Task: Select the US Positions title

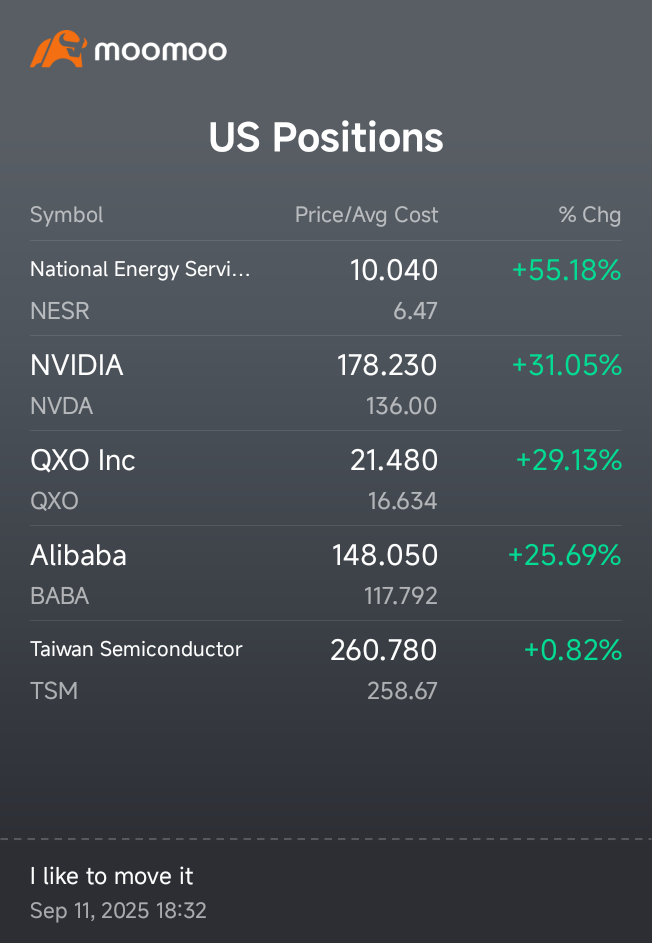Action: tap(326, 137)
